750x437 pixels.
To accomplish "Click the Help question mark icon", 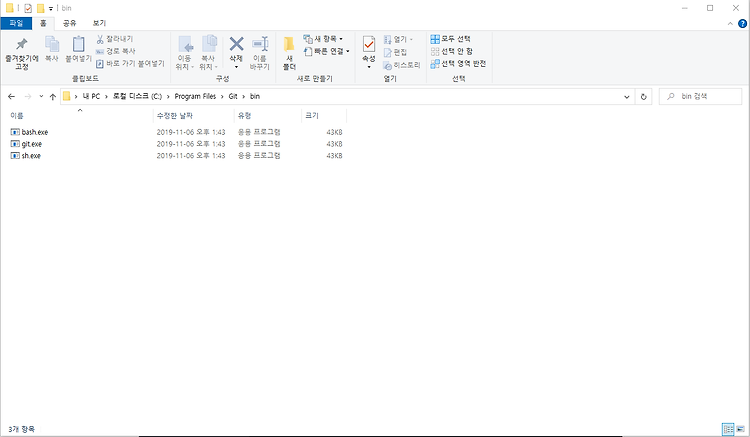I will pos(742,23).
